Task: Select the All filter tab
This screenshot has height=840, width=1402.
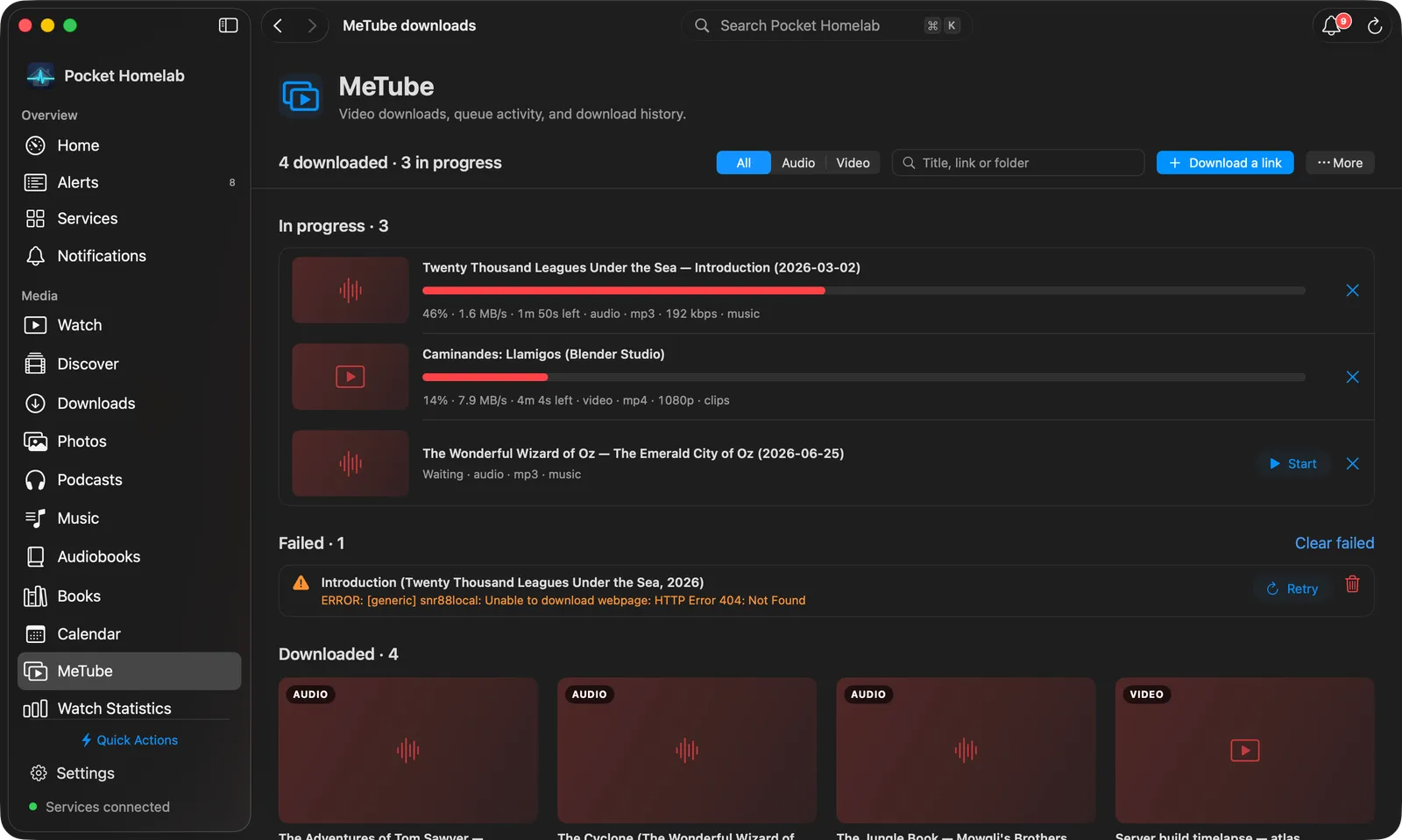Action: pos(744,163)
